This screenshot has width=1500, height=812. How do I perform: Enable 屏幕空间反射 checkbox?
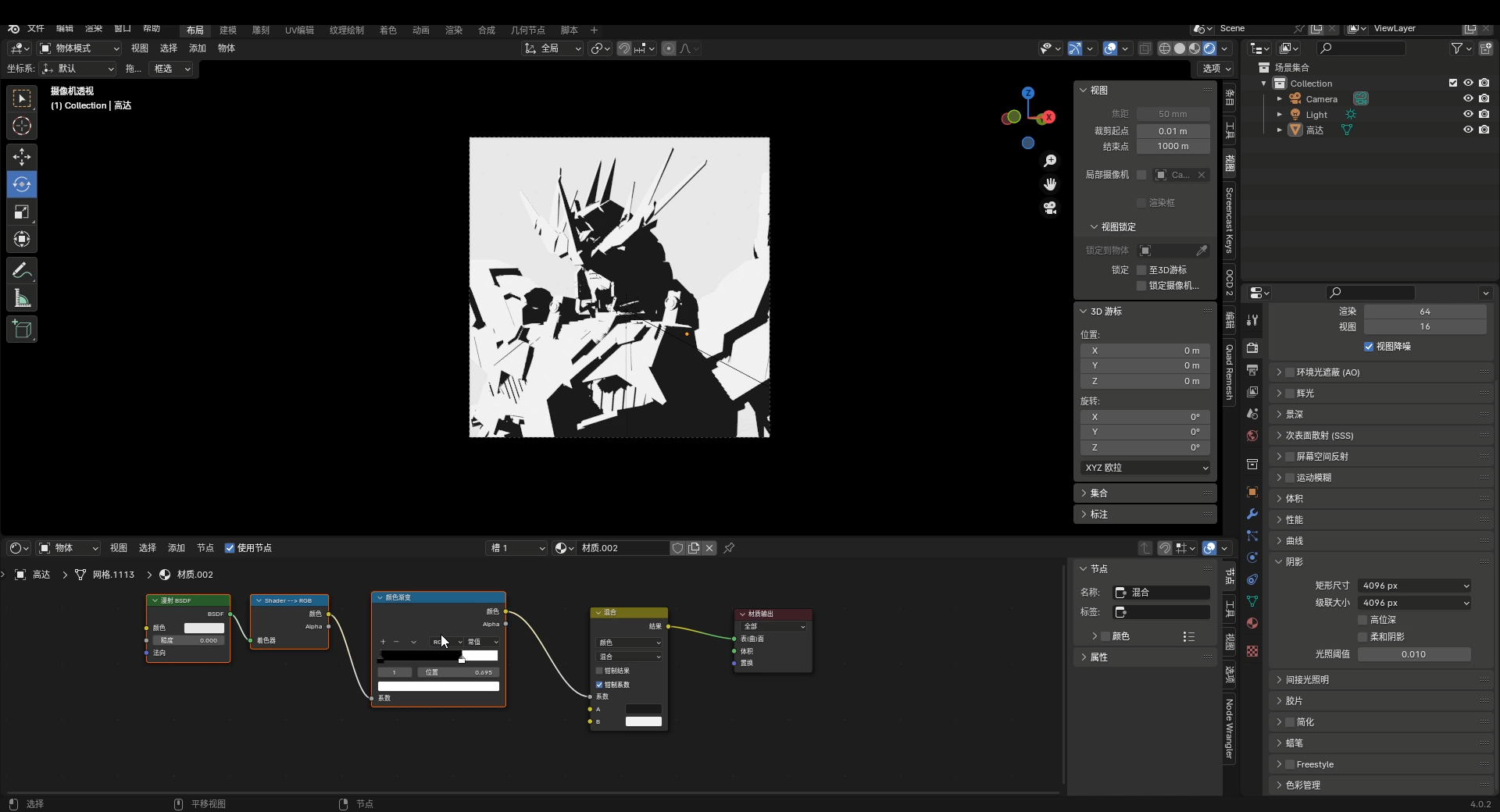(1290, 457)
